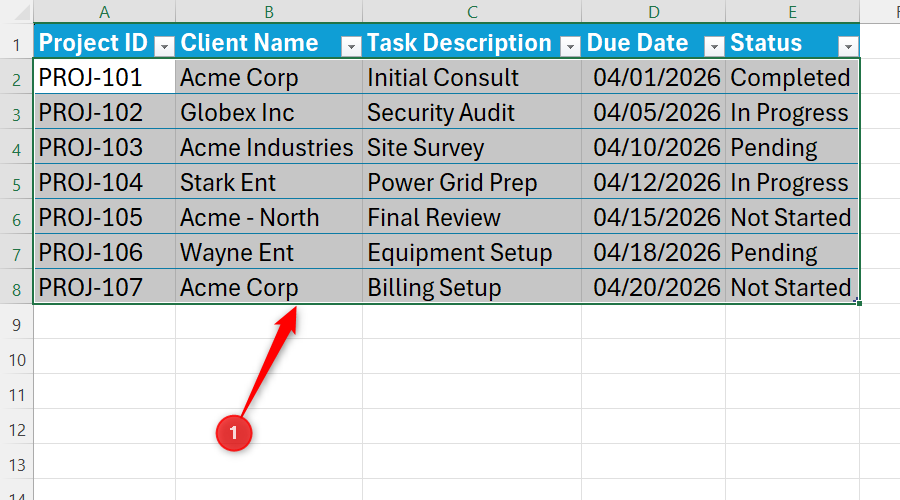The height and width of the screenshot is (500, 900).
Task: Select the Billing Setup cell
Action: click(472, 286)
